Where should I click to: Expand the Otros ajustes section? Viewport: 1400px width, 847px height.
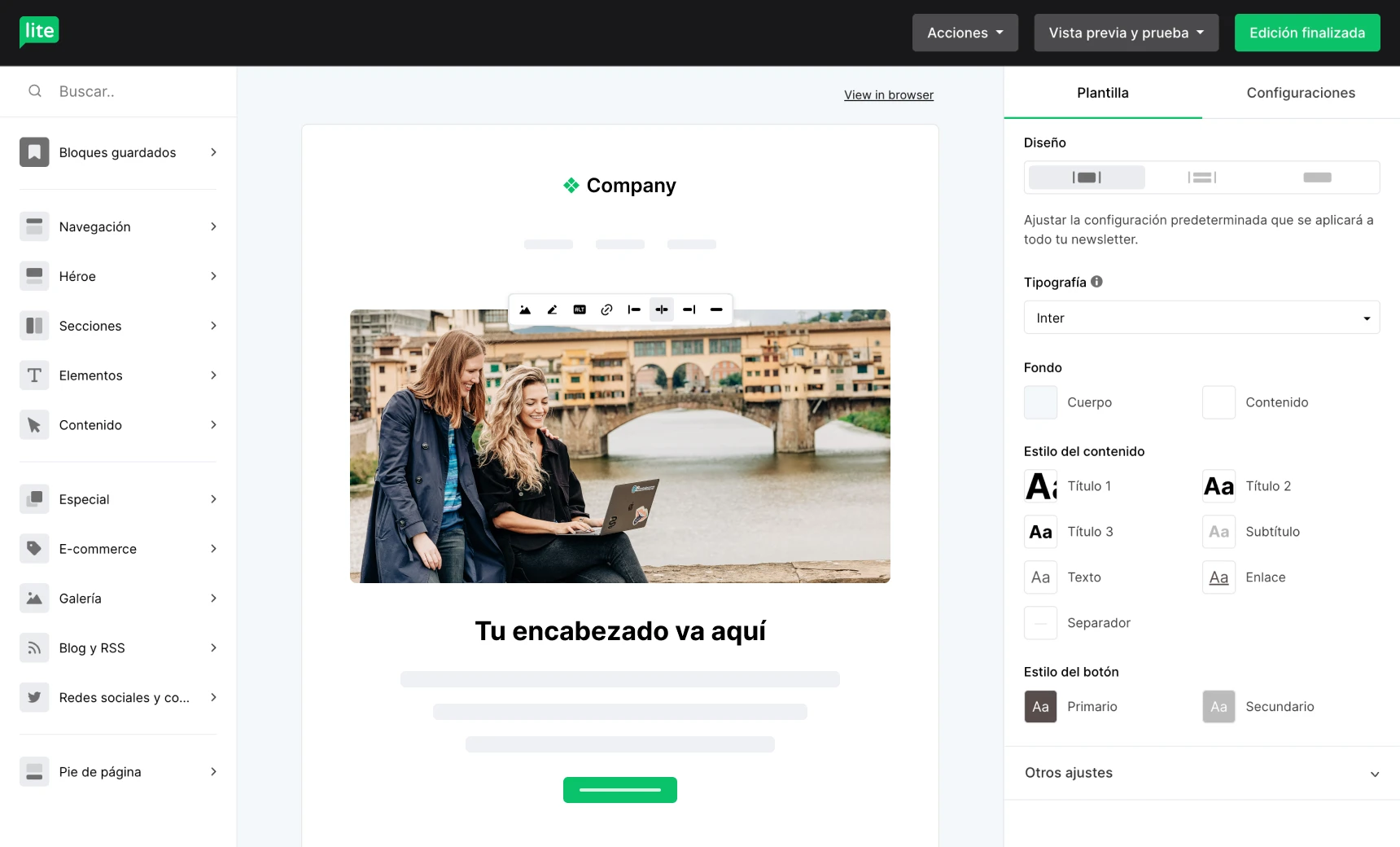1201,773
